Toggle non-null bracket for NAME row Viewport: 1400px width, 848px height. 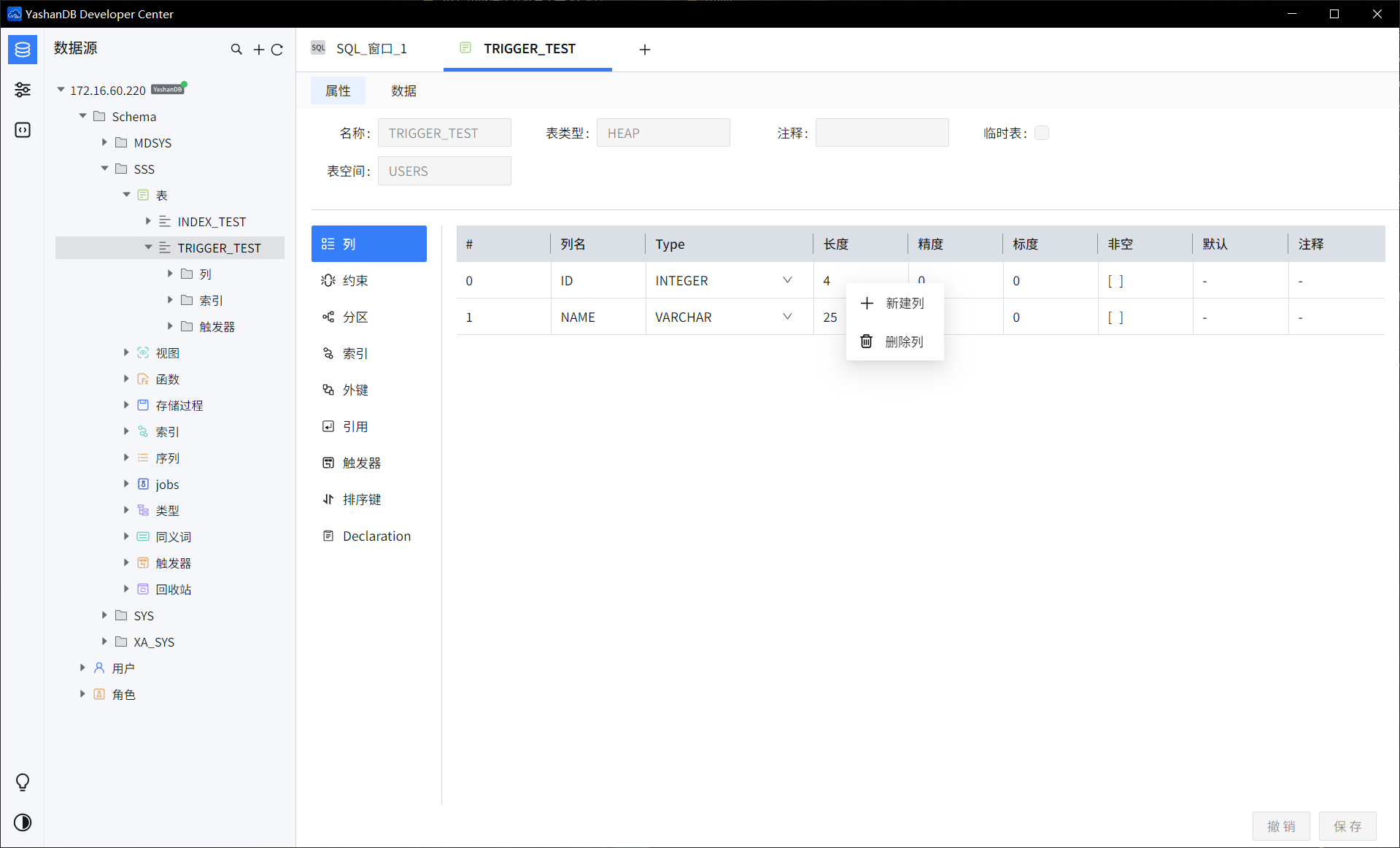pos(1115,317)
